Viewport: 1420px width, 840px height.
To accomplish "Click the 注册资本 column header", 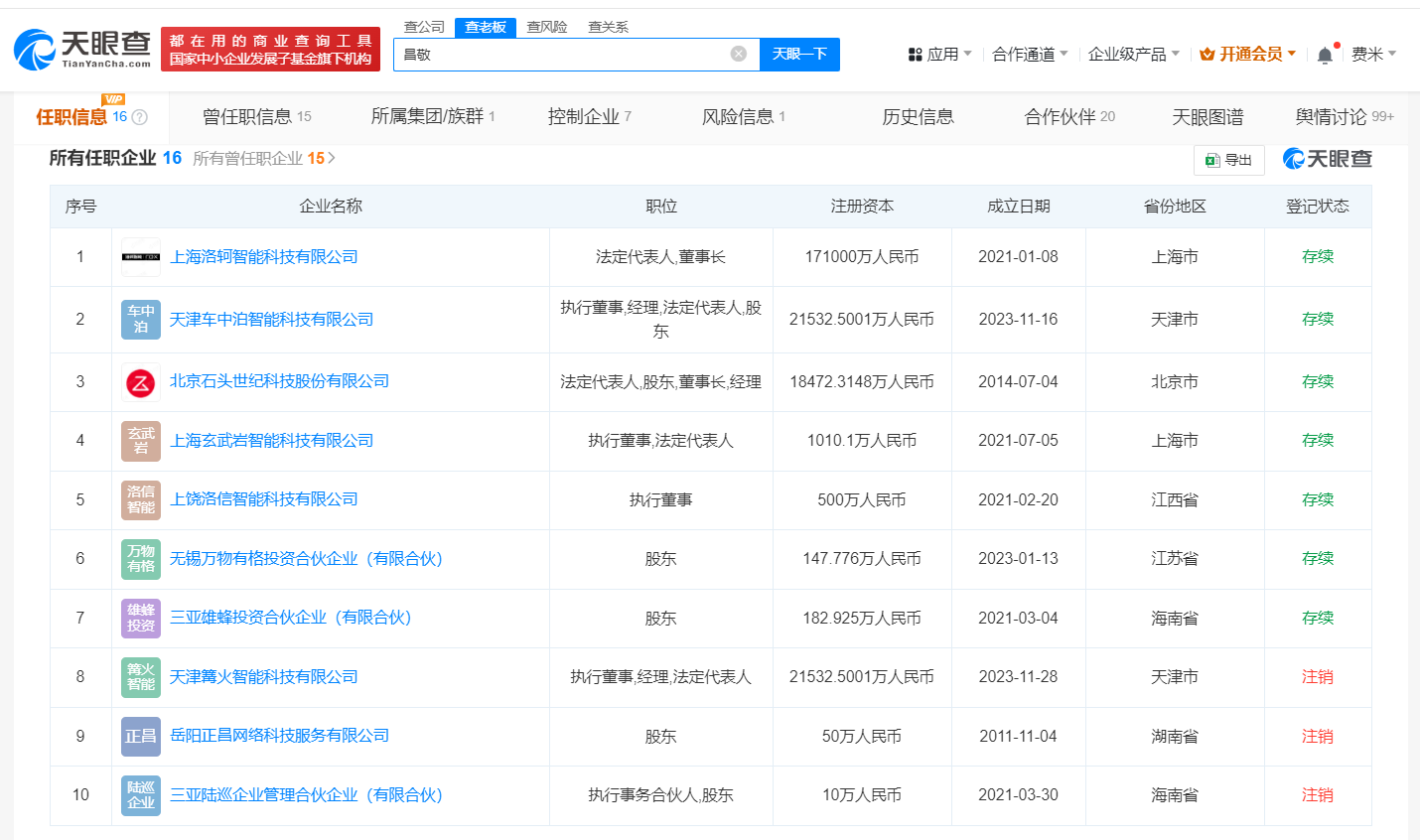I will pos(862,207).
